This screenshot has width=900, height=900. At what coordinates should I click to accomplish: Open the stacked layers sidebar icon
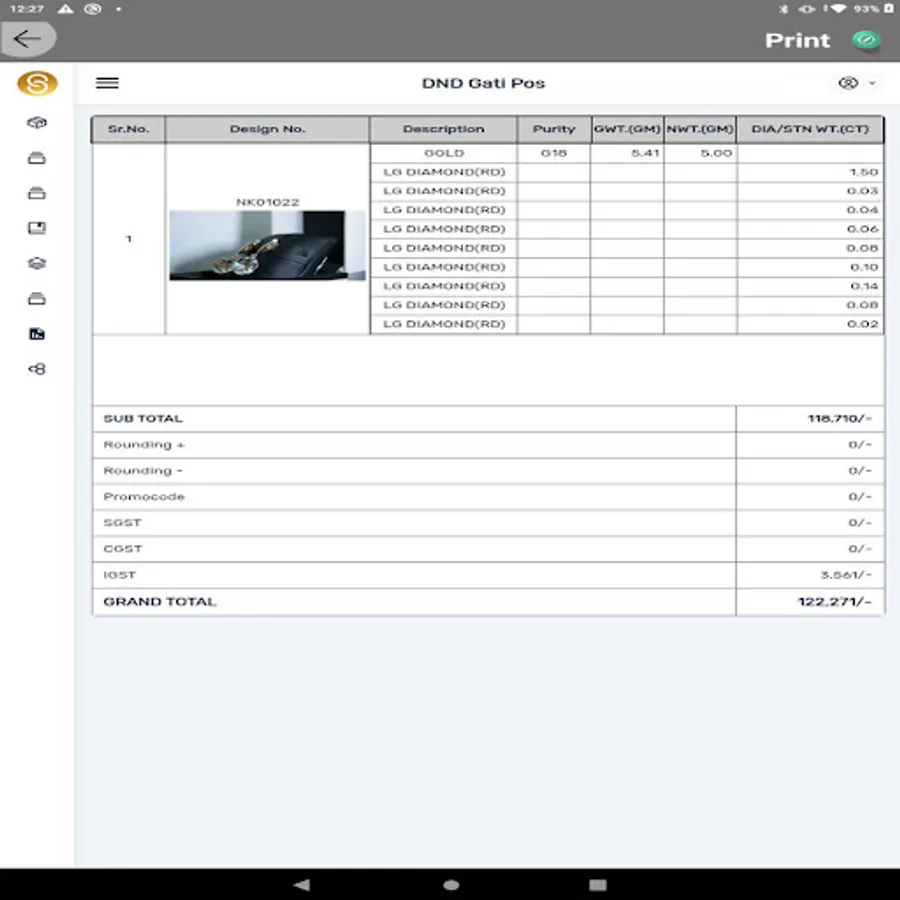37,263
